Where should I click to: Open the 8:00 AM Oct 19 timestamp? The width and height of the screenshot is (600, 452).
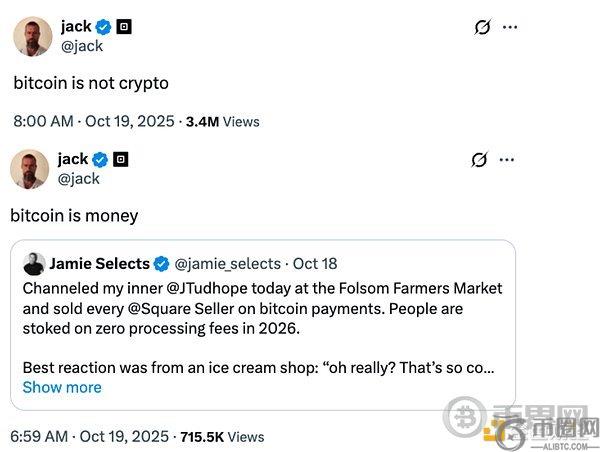[x=92, y=121]
